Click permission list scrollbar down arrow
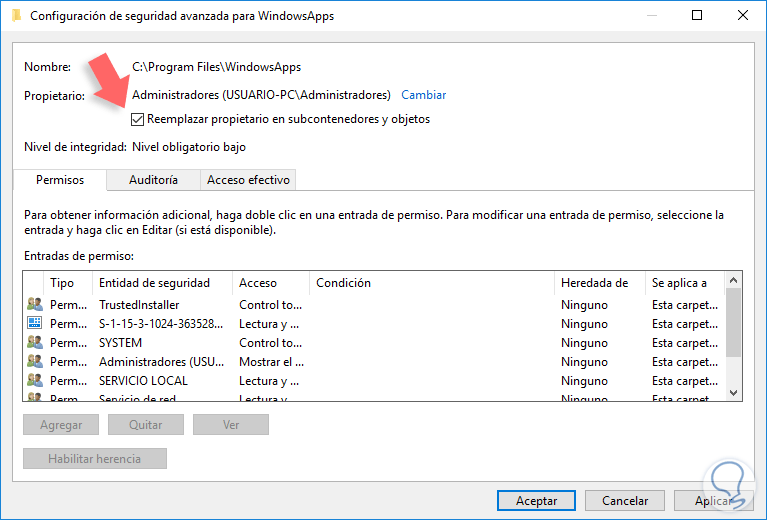Screen dimensions: 767x520 [733, 392]
